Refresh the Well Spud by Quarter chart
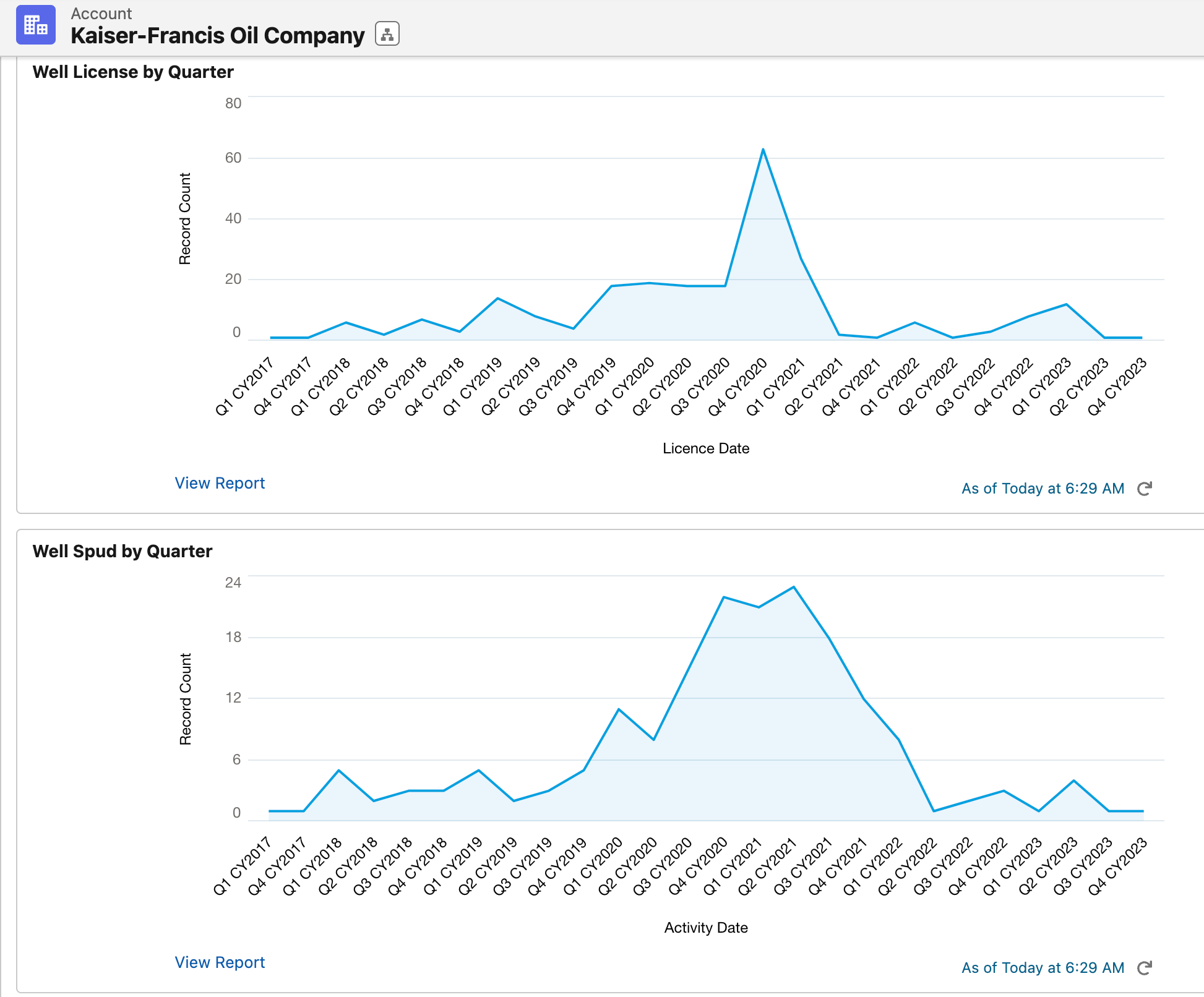This screenshot has height=997, width=1204. [x=1144, y=968]
